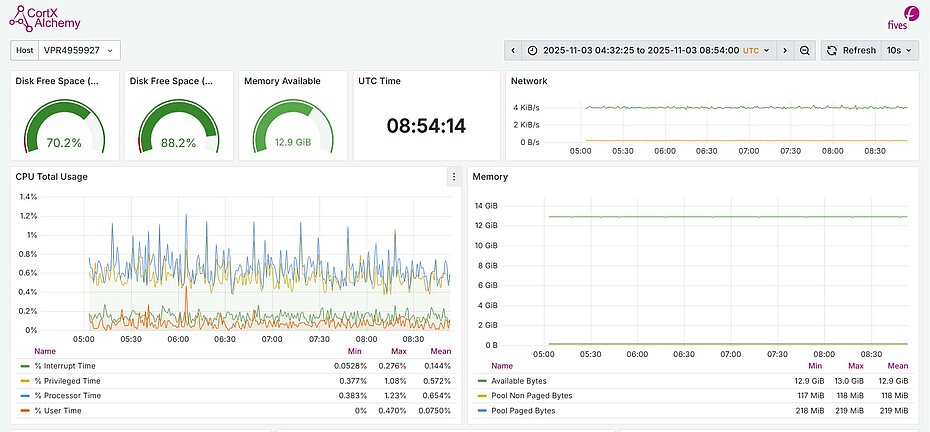Click the % Processor Time color swatch
The height and width of the screenshot is (432, 930).
(x=25, y=396)
